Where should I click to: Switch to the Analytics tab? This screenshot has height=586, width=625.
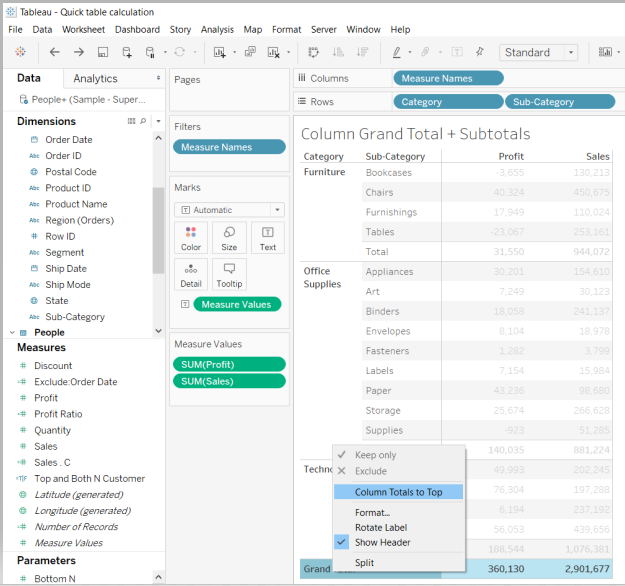[x=95, y=79]
